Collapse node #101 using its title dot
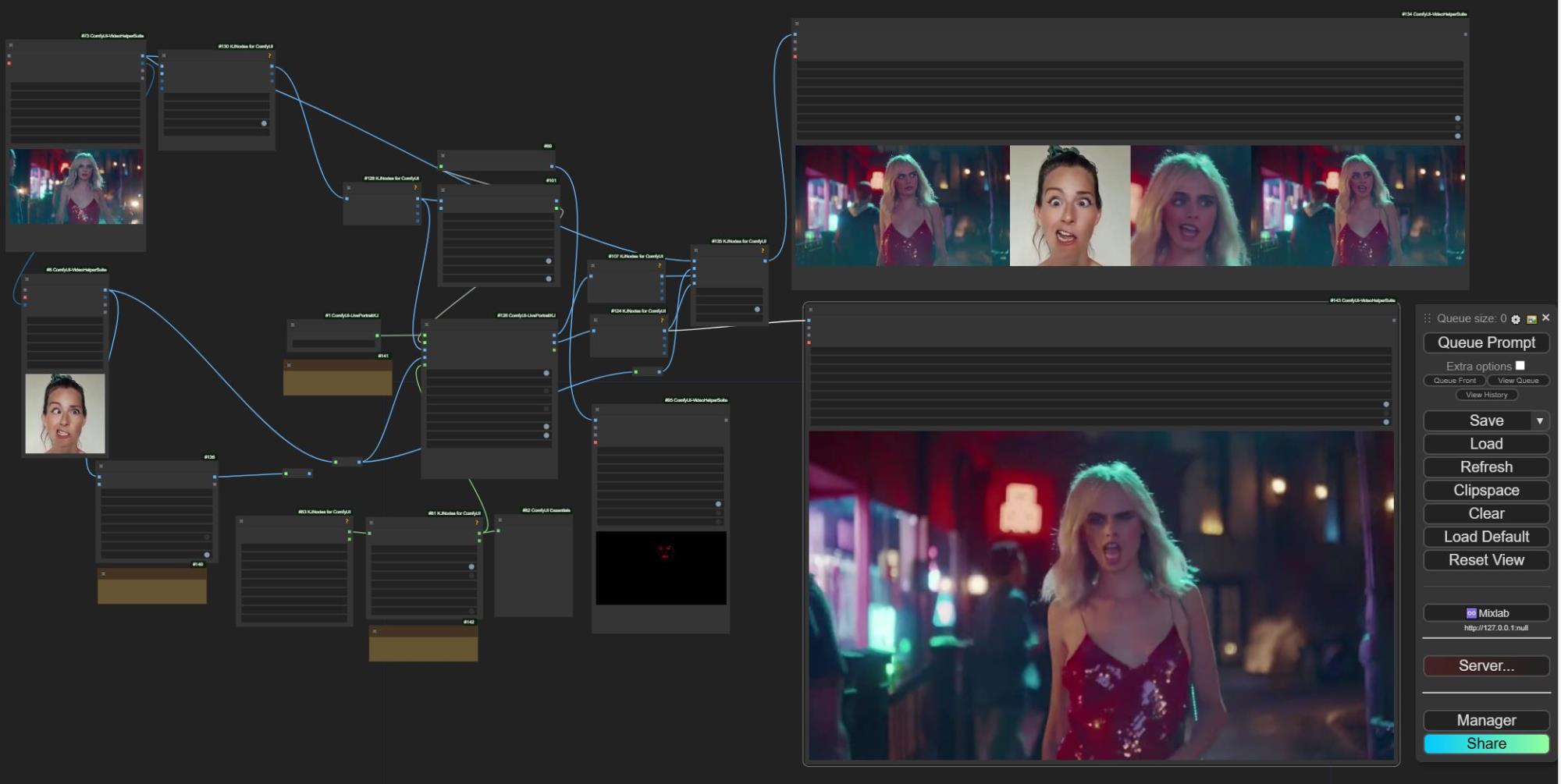The height and width of the screenshot is (784, 1561). coord(443,190)
